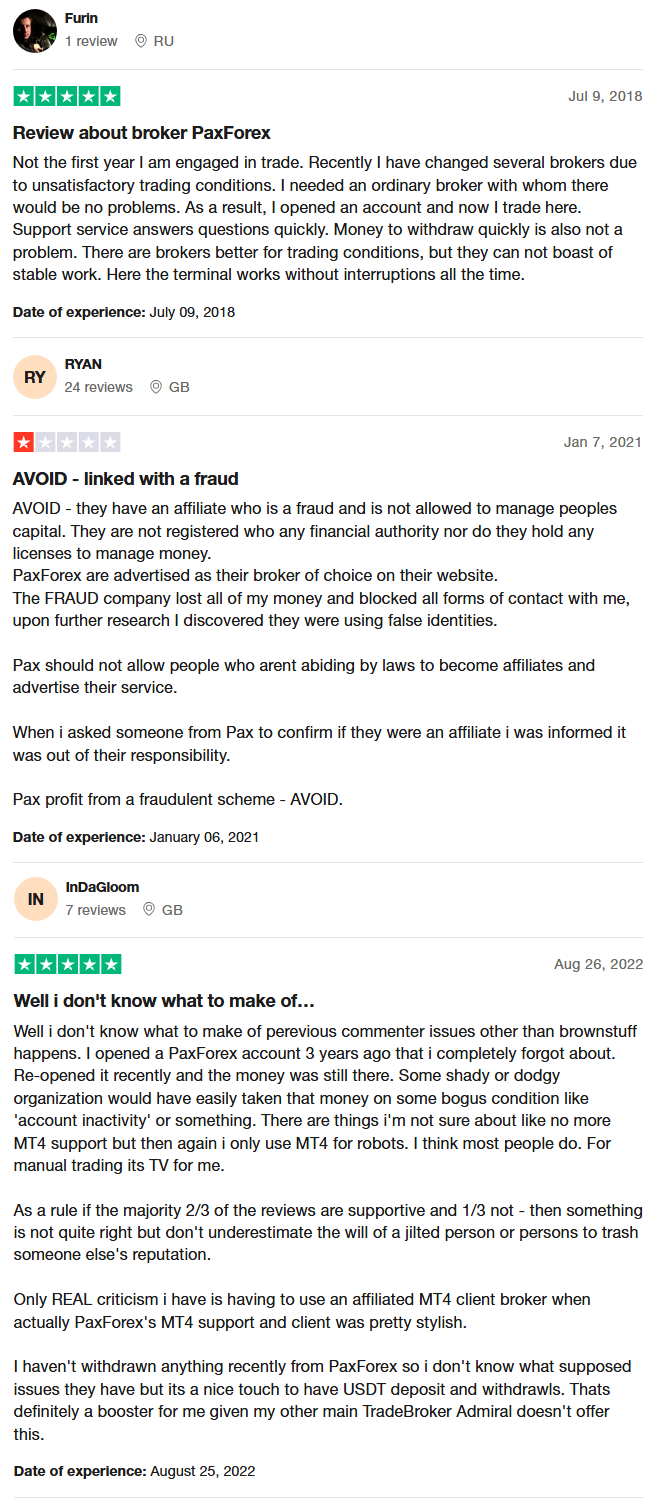Click InDaGloom's '7 reviews' count
Viewport: 653px width, 1503px height.
click(x=95, y=910)
